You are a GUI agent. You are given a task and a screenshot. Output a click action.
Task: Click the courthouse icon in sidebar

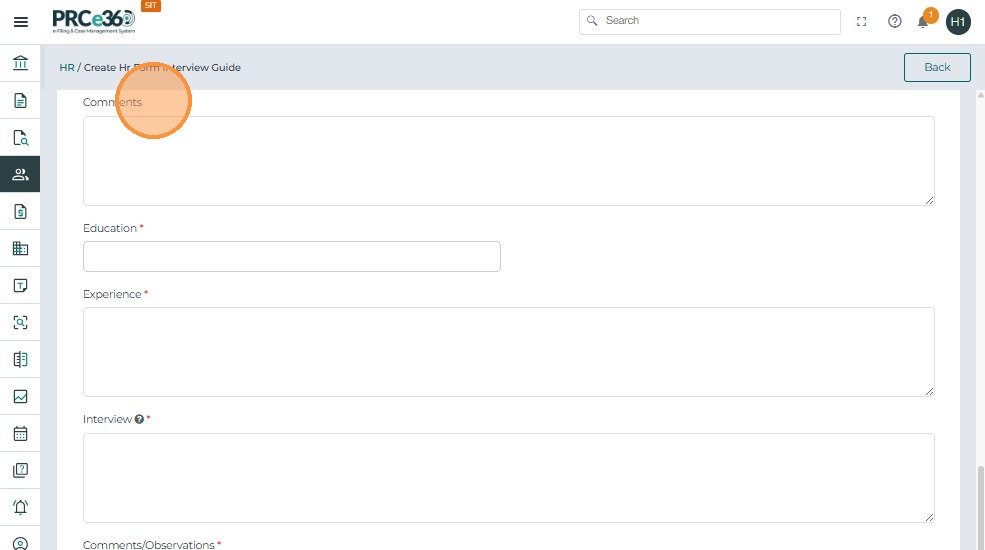click(x=20, y=64)
